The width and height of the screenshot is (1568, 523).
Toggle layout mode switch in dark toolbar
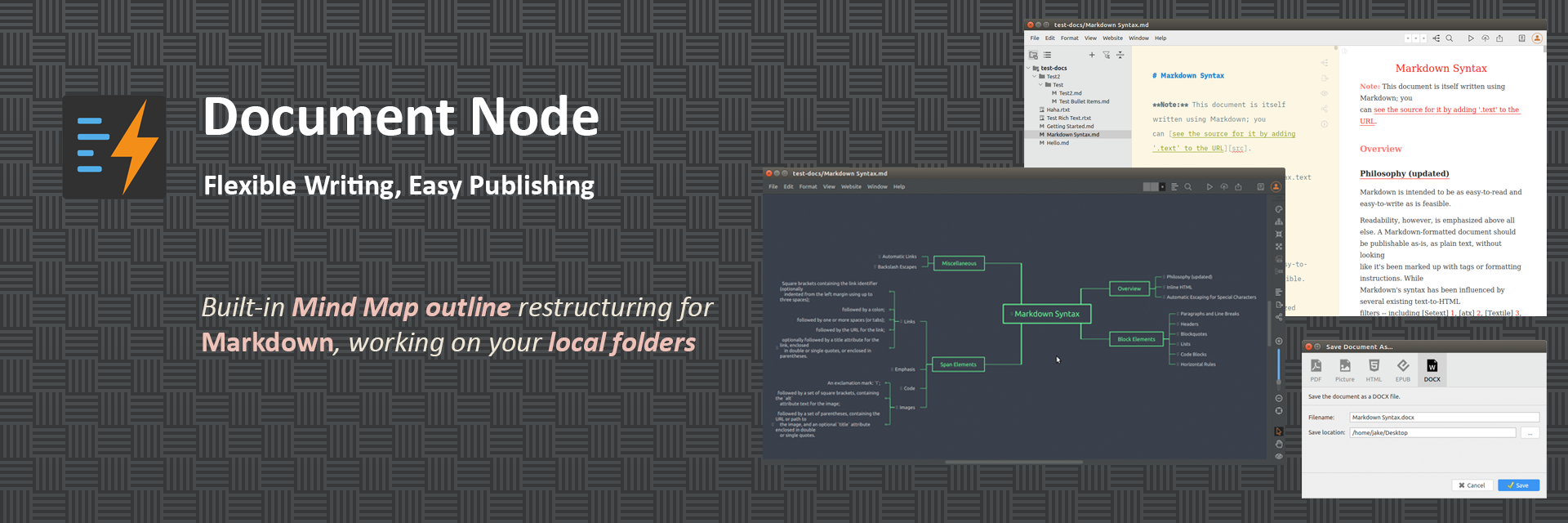click(1154, 187)
